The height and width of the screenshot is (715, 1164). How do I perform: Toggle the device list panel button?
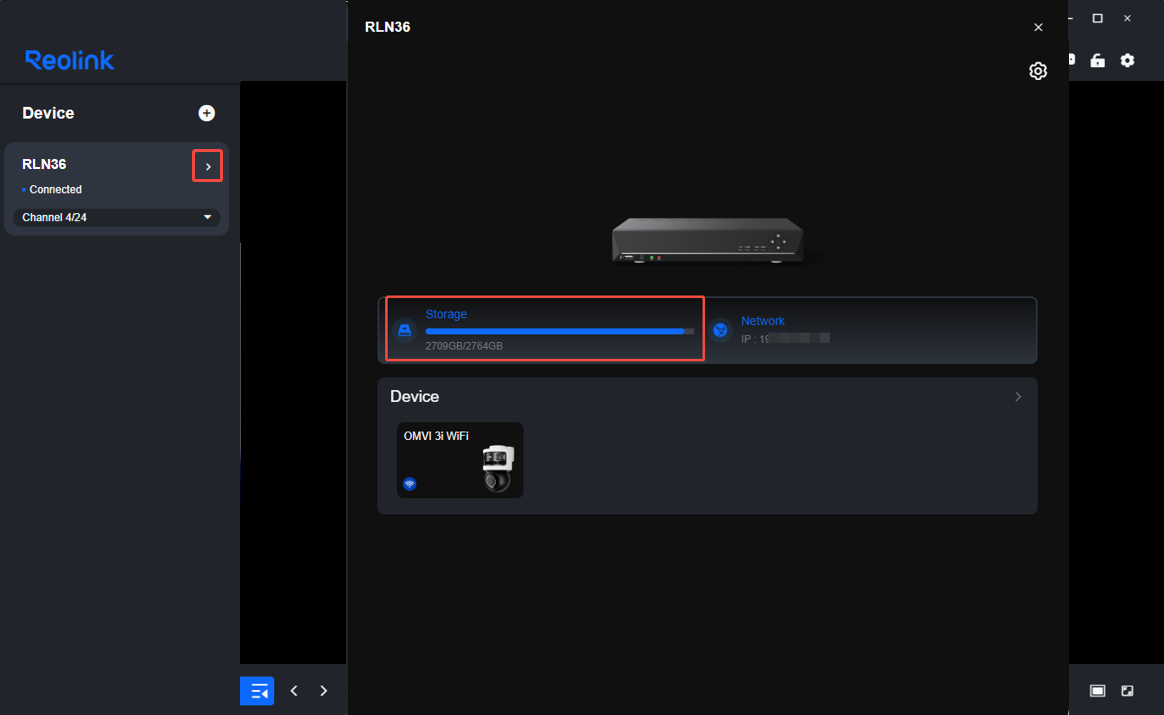257,690
